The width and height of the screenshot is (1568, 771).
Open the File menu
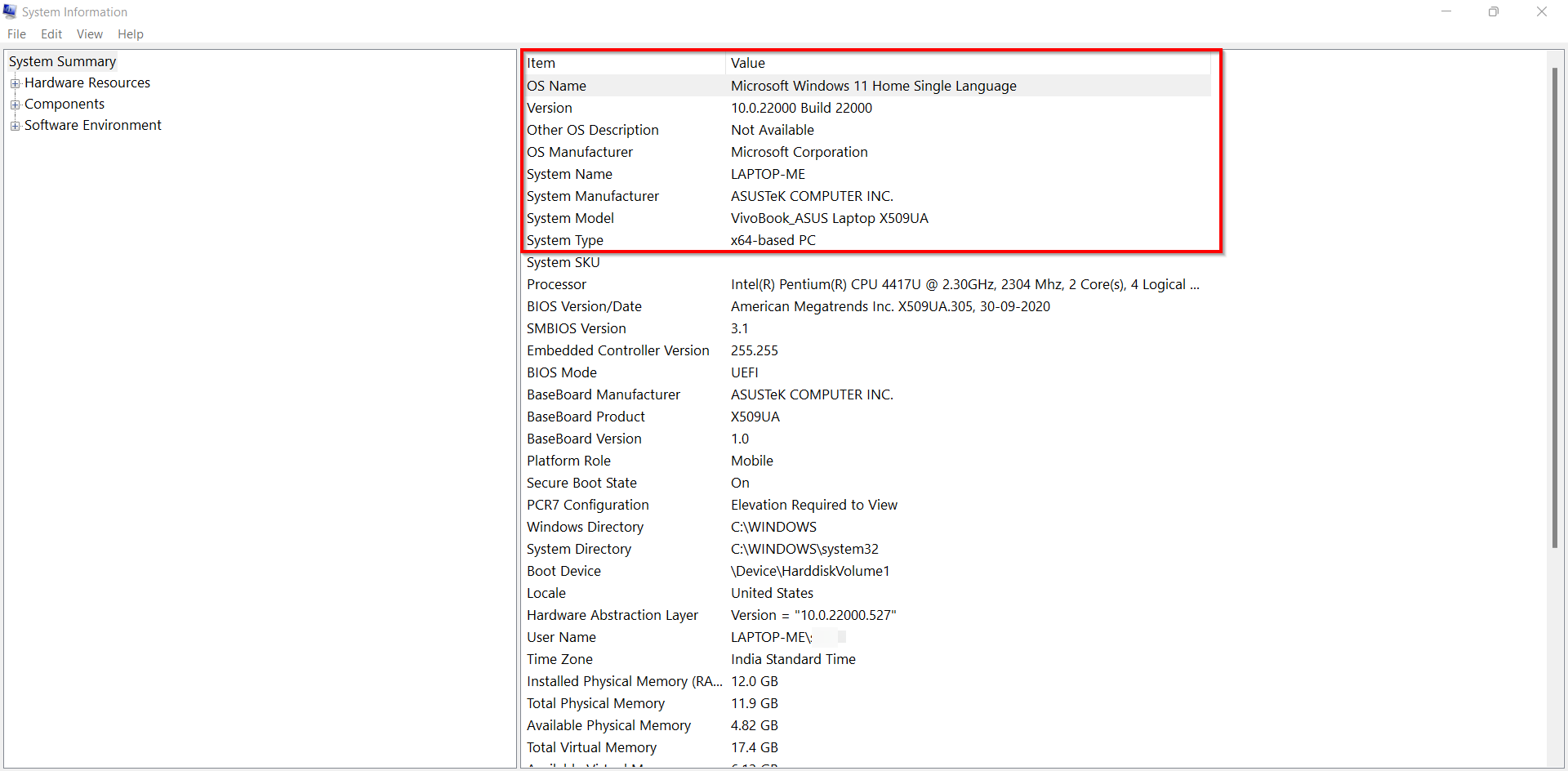(16, 34)
